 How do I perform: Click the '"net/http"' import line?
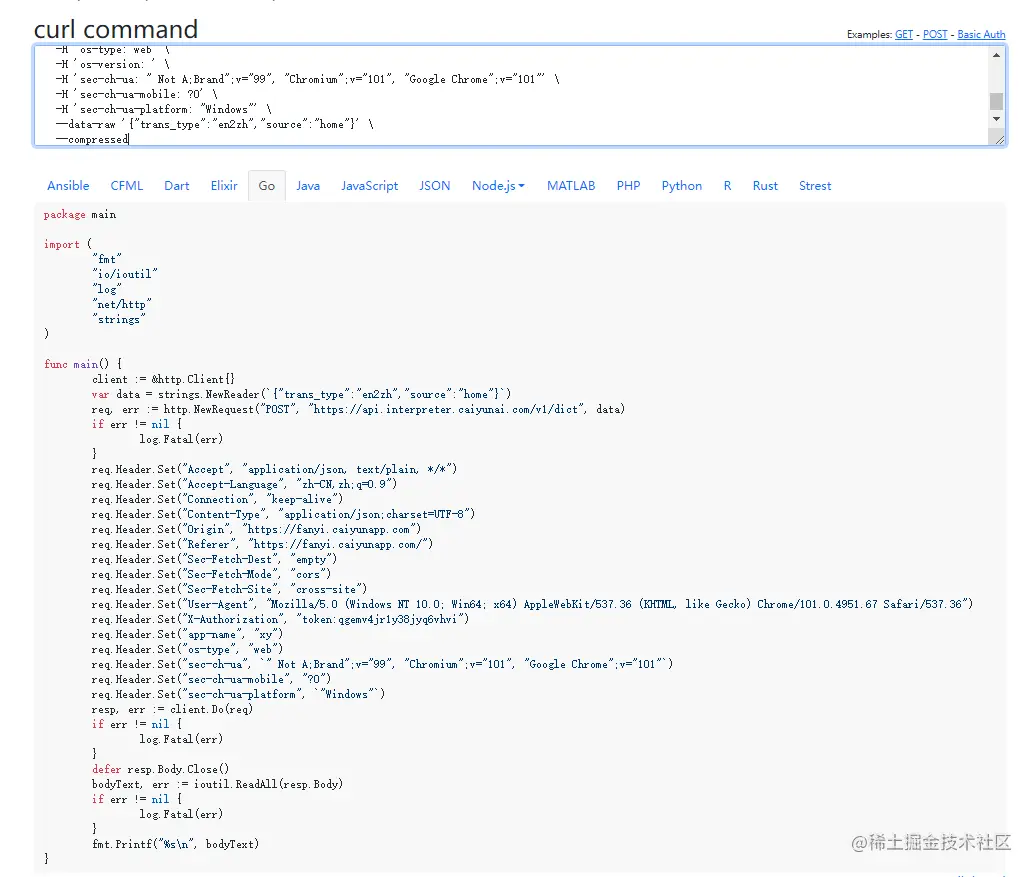tap(122, 304)
